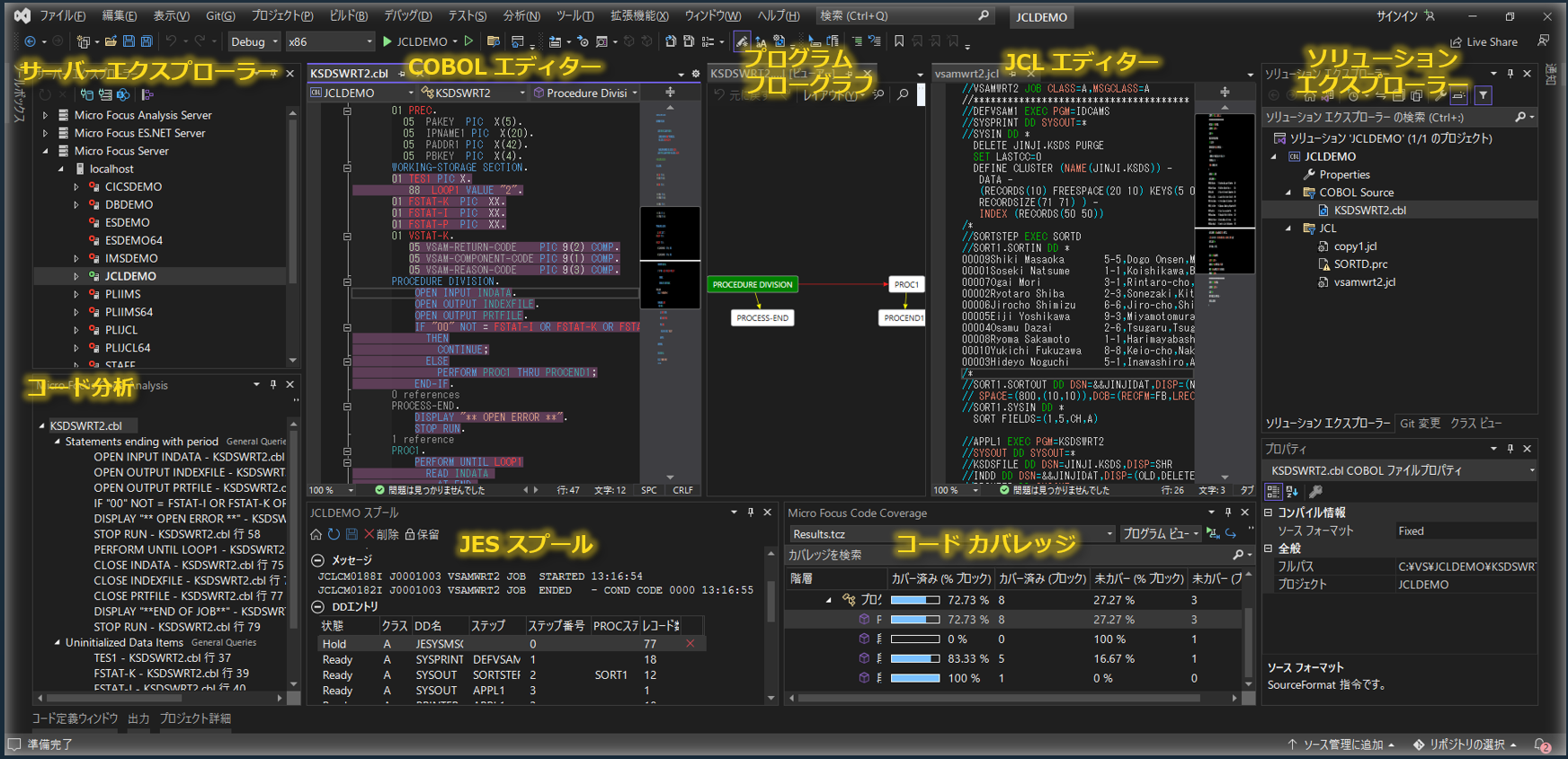
Task: Switch to the vsamwrt2.jcl editor tab
Action: point(967,74)
